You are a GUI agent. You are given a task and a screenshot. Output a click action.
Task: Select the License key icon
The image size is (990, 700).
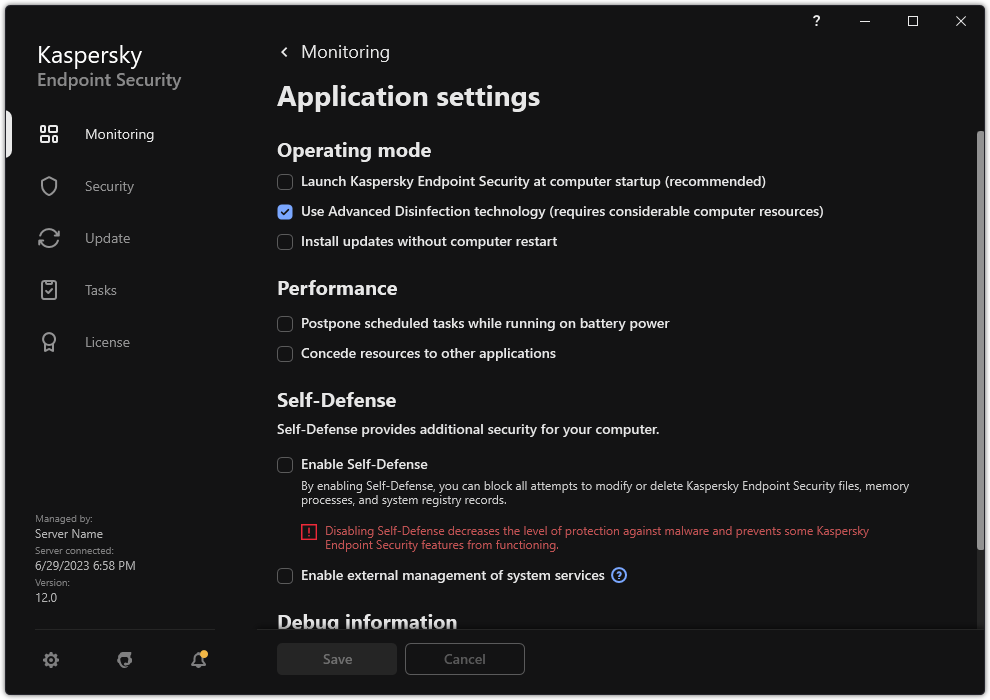pyautogui.click(x=49, y=342)
